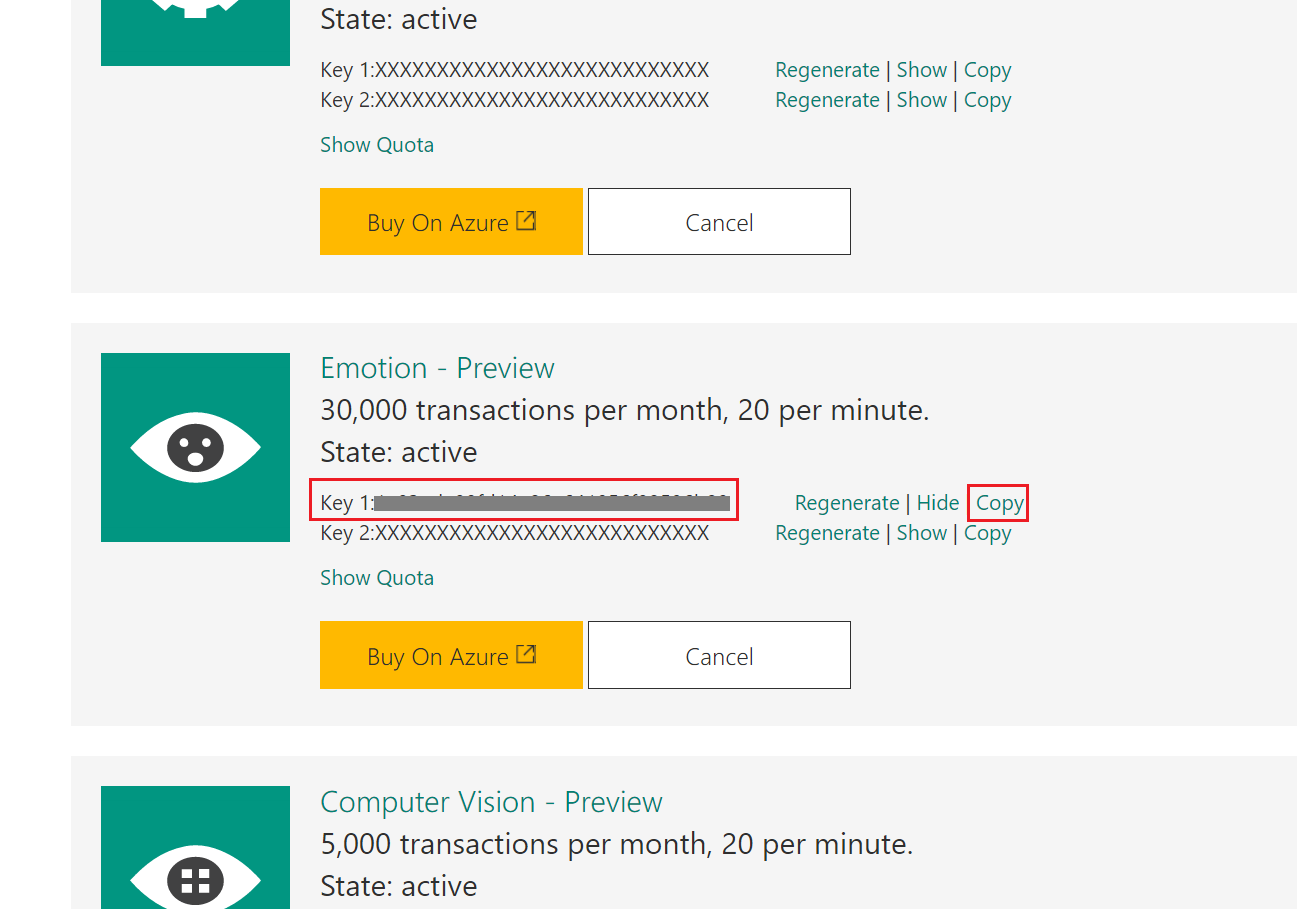Copy Key 2 of the Emotion subscription
This screenshot has width=1297, height=909.
pyautogui.click(x=987, y=533)
